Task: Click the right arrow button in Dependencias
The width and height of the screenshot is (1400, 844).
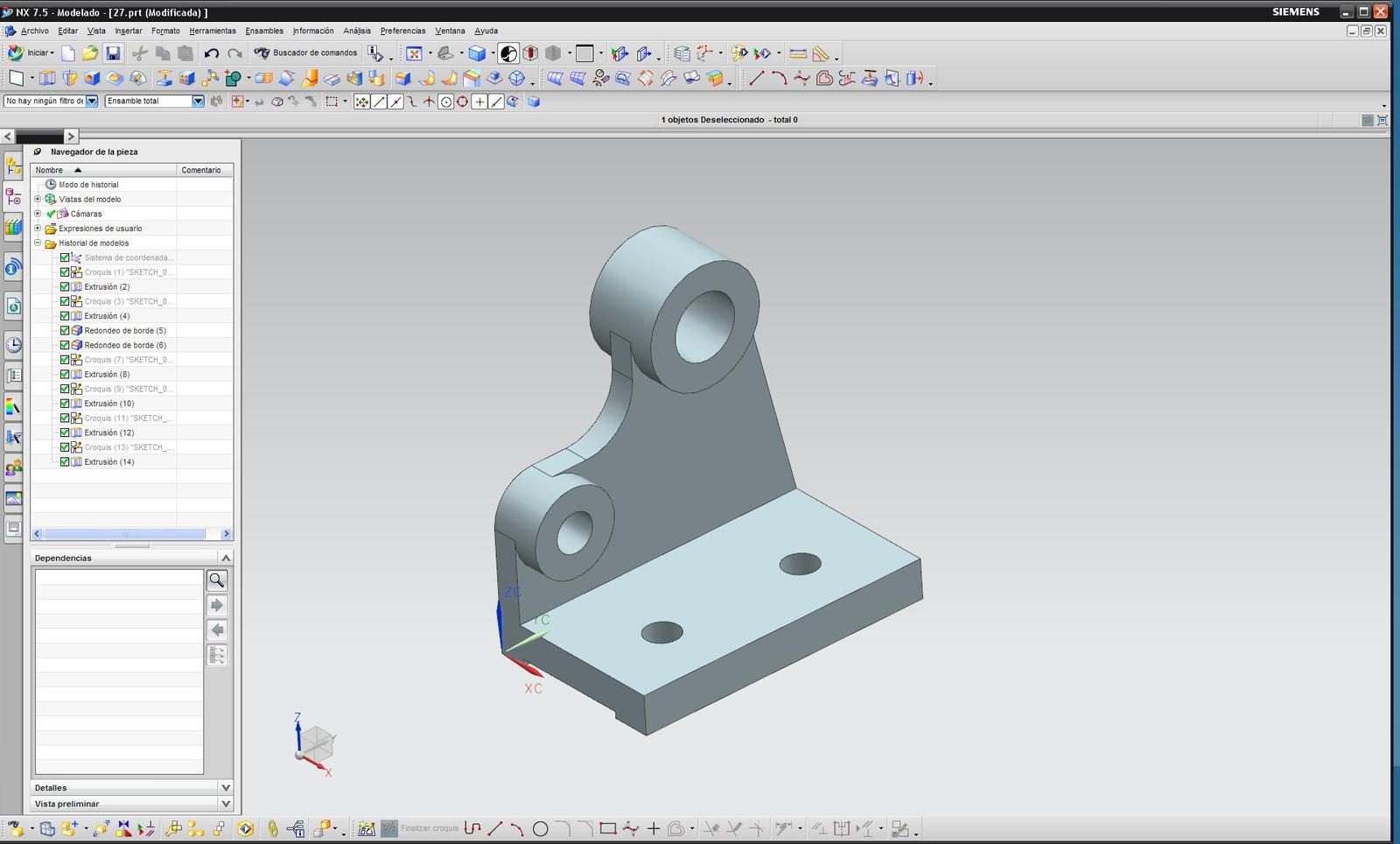Action: (217, 605)
